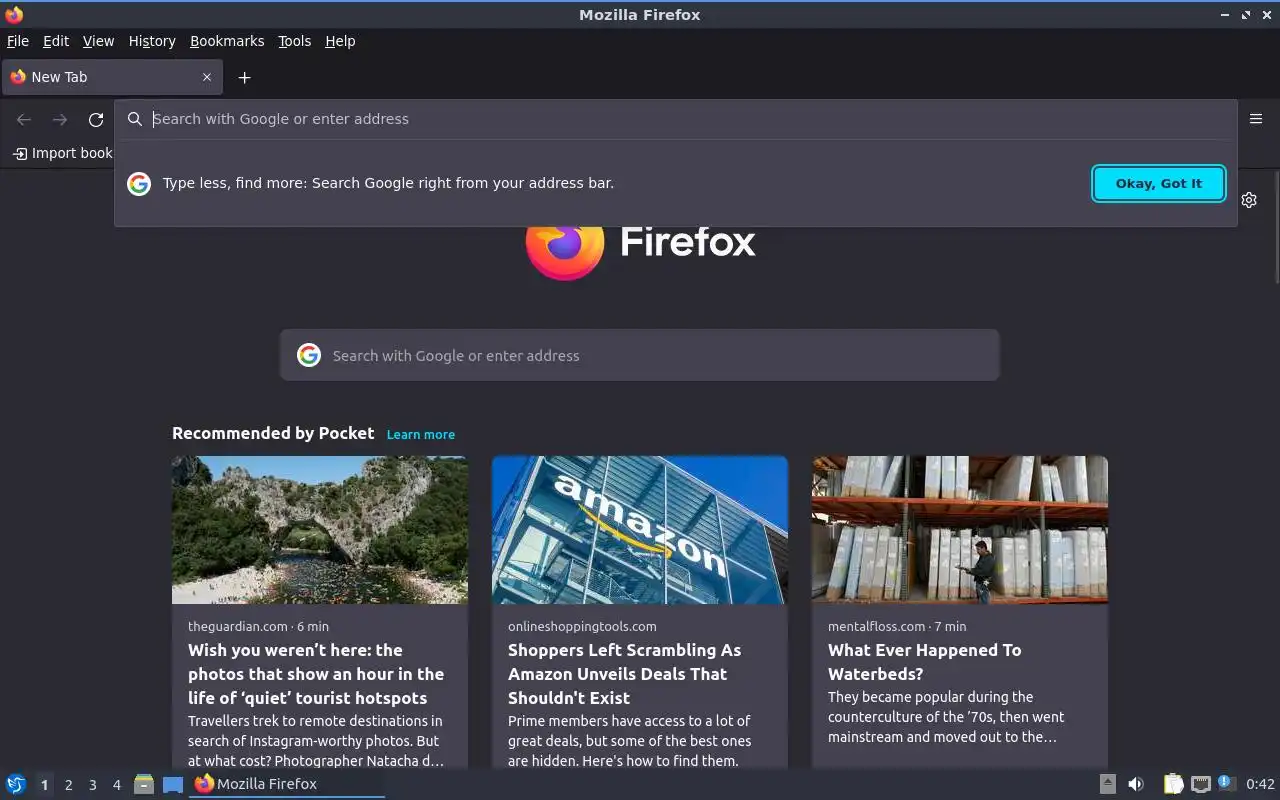Viewport: 1280px width, 800px height.
Task: Open the View menu
Action: (98, 41)
